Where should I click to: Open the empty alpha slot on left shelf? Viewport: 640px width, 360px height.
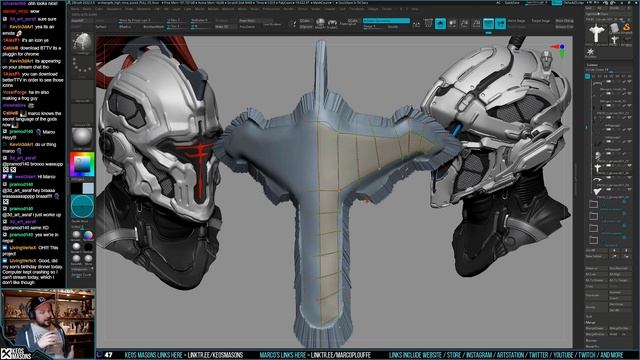tap(82, 91)
